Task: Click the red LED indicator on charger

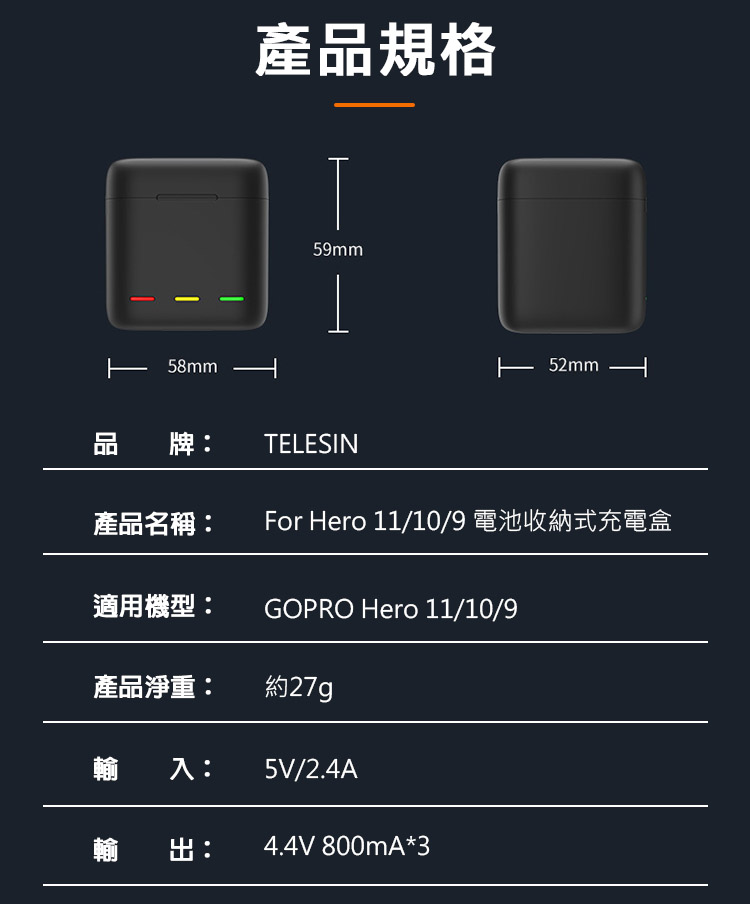Action: pos(142,299)
